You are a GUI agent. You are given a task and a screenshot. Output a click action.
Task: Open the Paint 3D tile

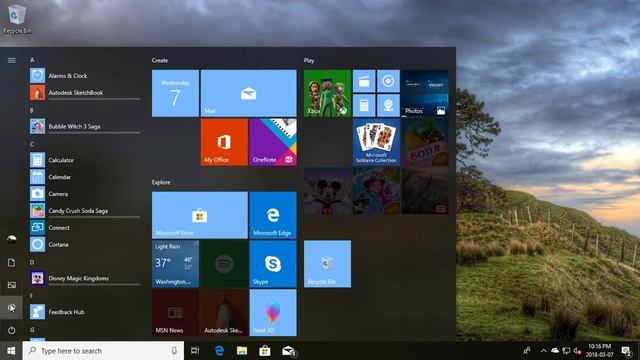273,313
